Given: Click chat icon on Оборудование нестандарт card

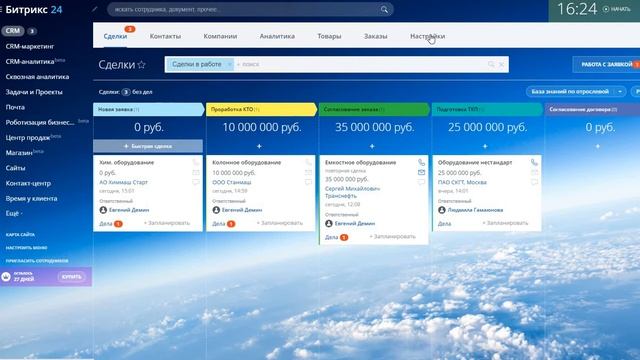Looking at the screenshot, I should pyautogui.click(x=534, y=182).
